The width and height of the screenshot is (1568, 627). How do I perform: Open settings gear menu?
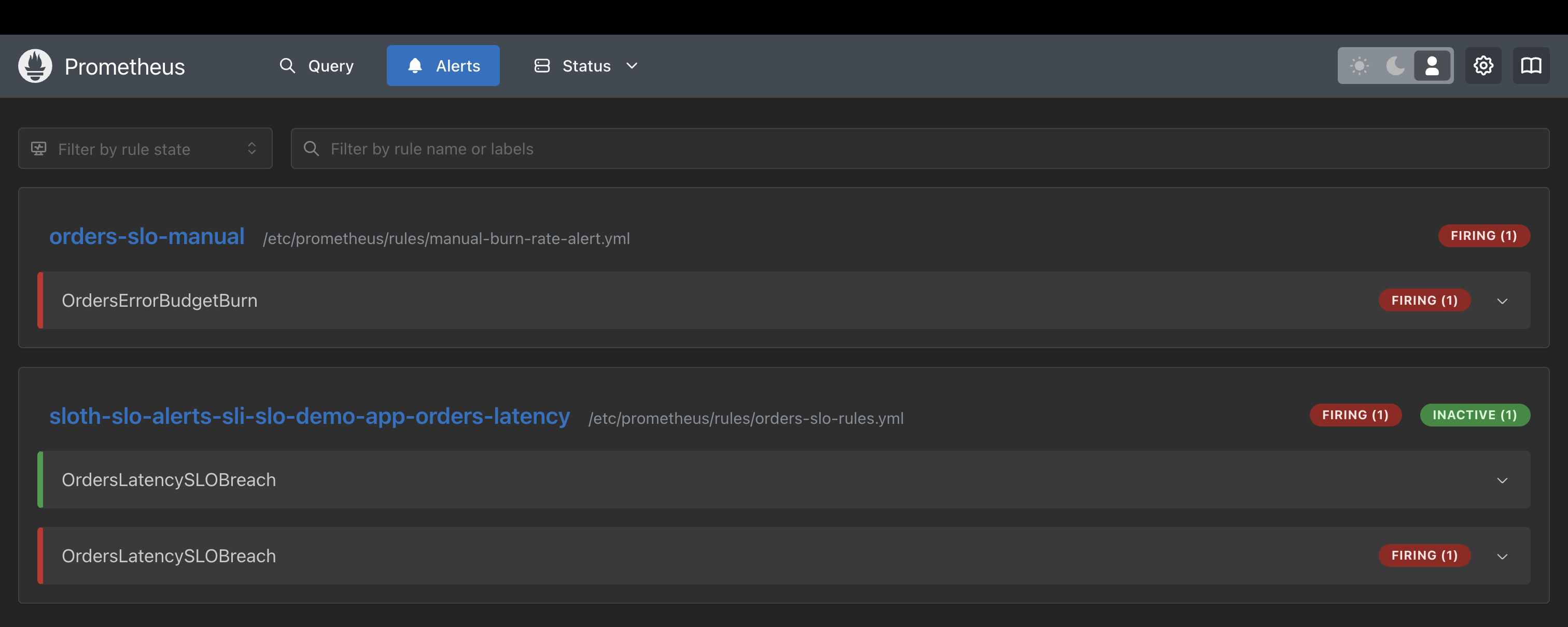tap(1483, 66)
